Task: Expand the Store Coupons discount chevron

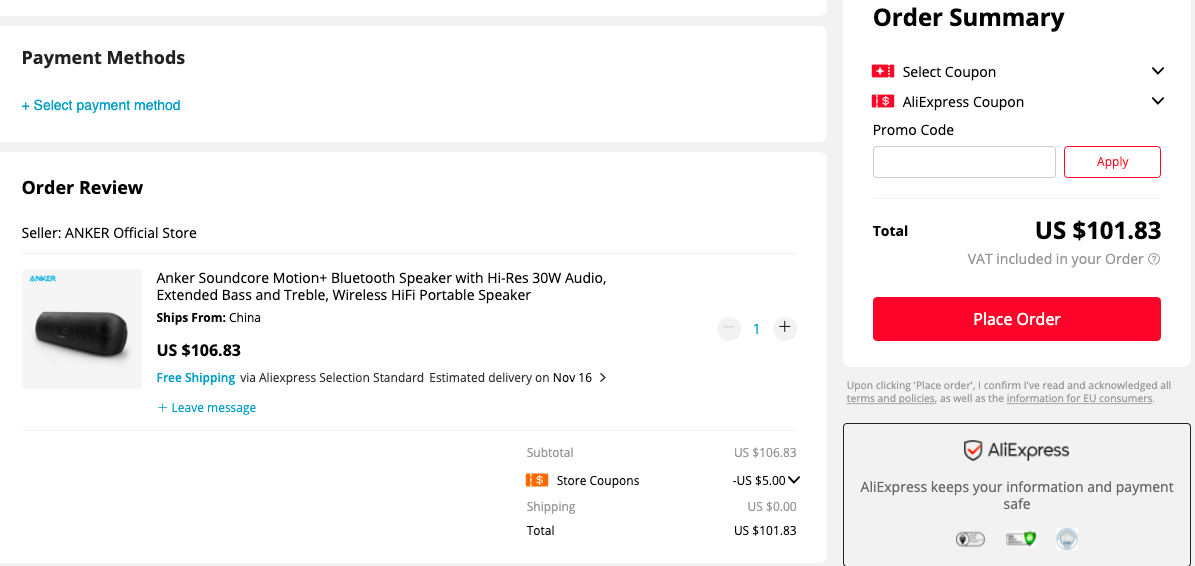Action: [794, 480]
